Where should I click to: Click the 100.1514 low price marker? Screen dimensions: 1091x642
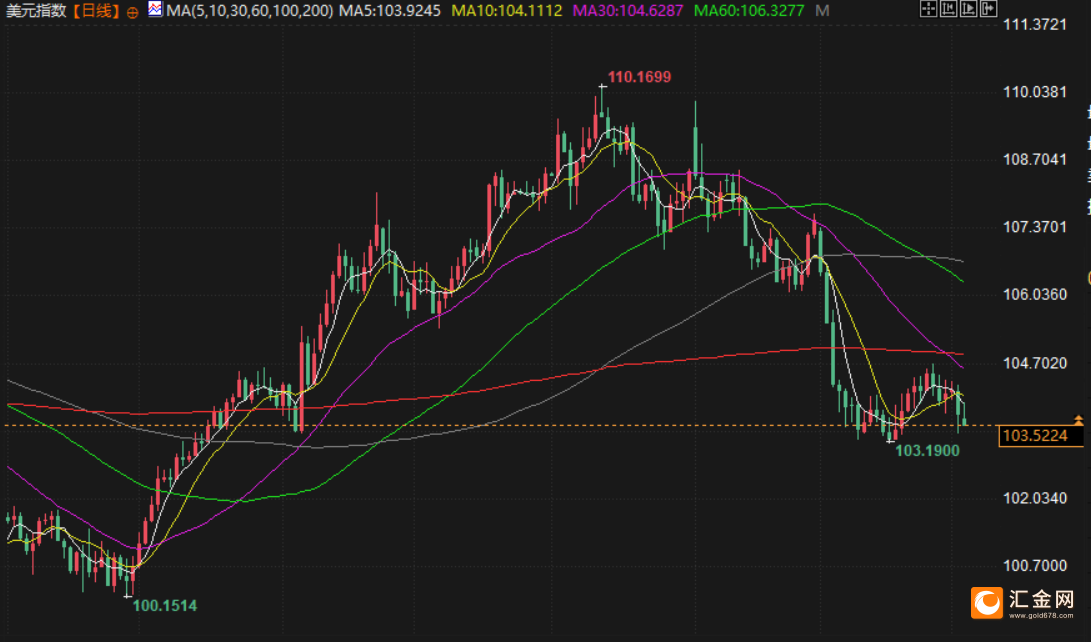click(165, 606)
